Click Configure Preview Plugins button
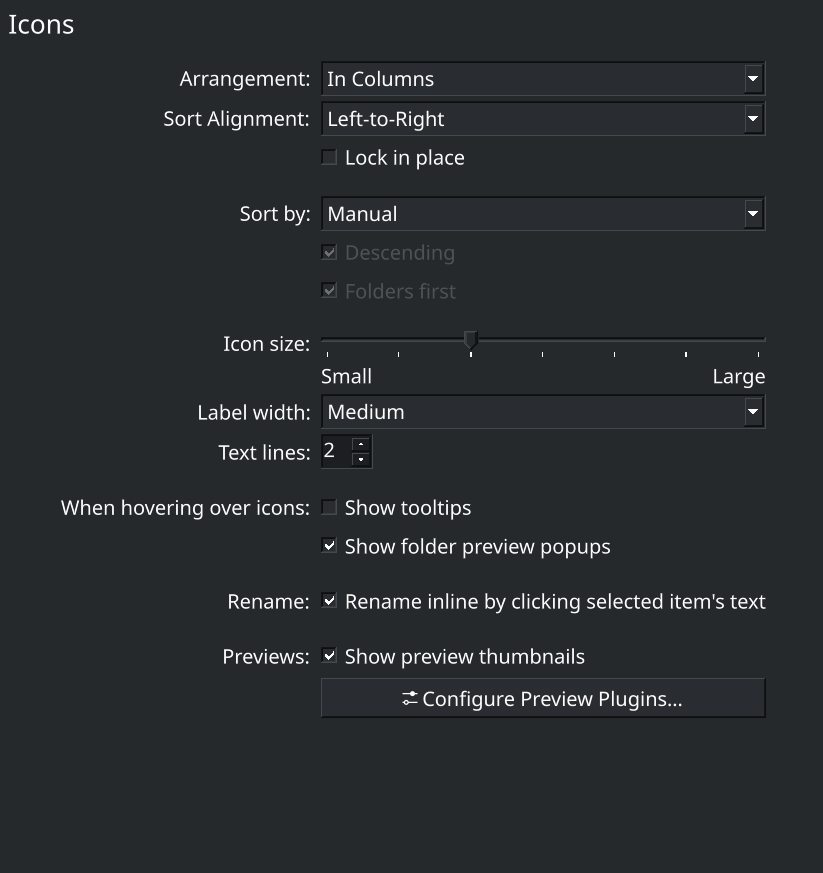Image resolution: width=823 pixels, height=873 pixels. point(543,698)
